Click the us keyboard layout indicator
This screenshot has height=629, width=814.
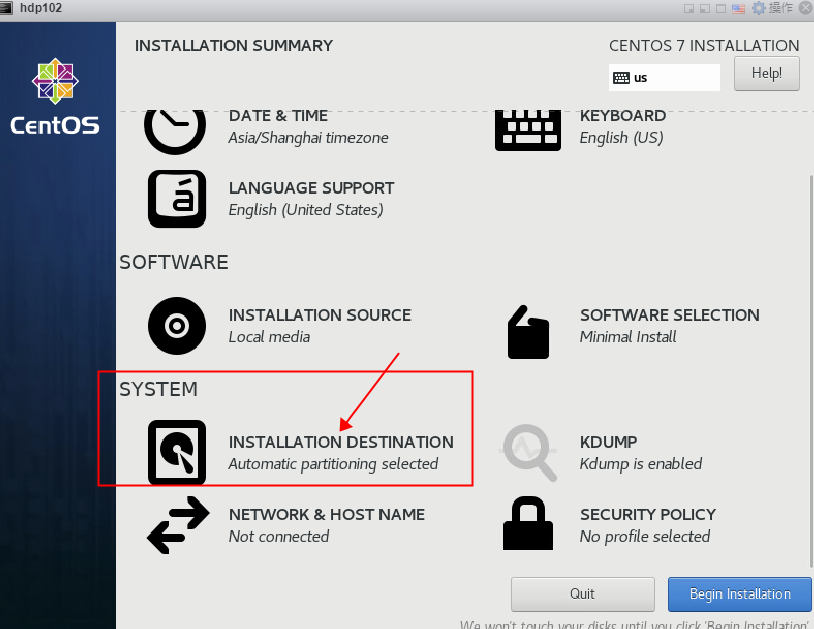point(664,78)
